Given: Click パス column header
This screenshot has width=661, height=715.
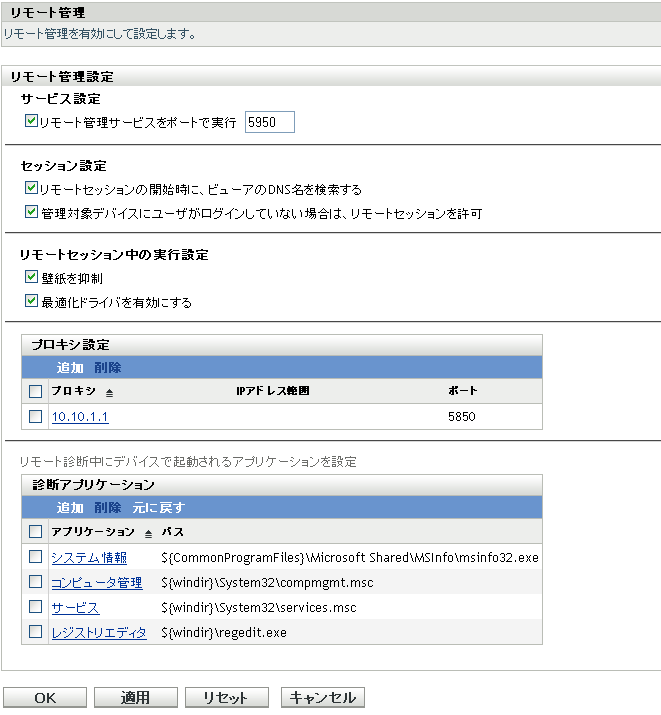Looking at the screenshot, I should (x=172, y=532).
